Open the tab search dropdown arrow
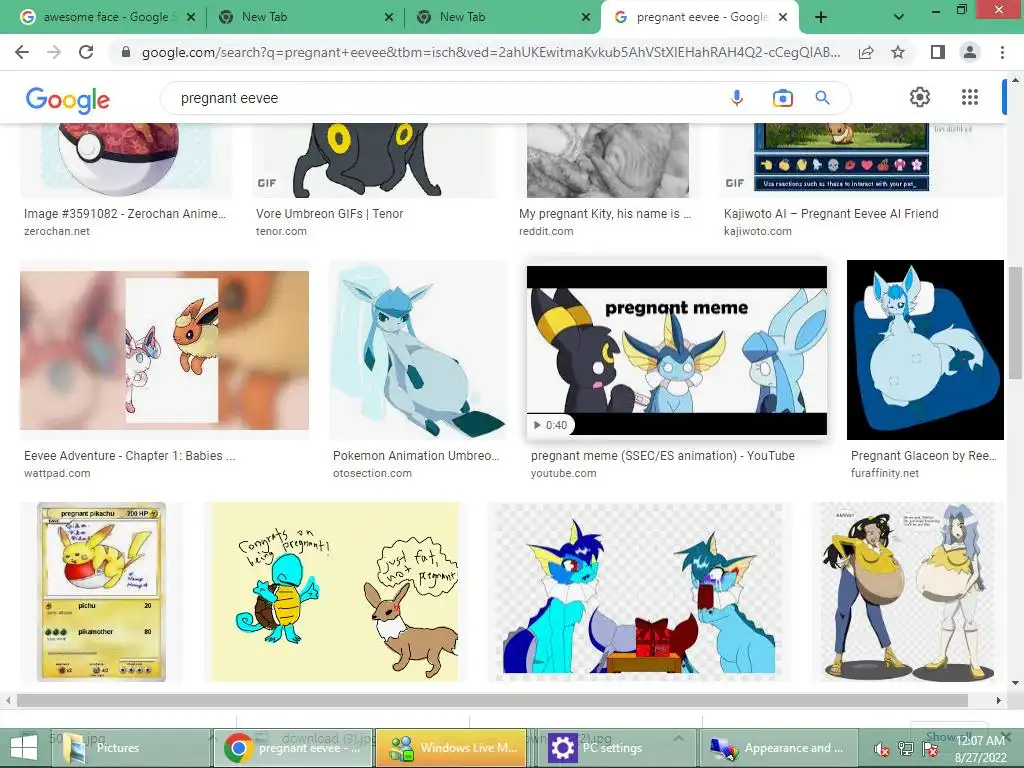The height and width of the screenshot is (768, 1024). [899, 17]
